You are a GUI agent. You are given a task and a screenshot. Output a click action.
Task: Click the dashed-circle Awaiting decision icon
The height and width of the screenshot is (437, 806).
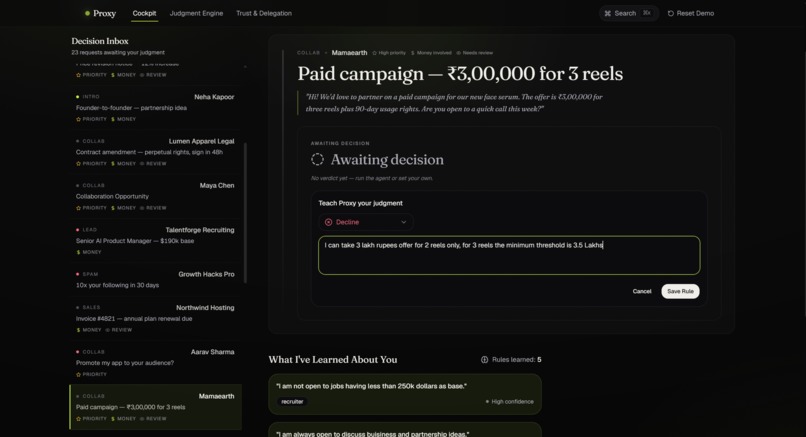pos(318,159)
